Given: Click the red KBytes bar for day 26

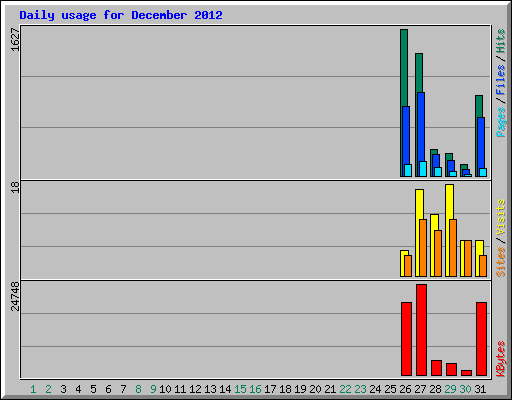Looking at the screenshot, I should tap(406, 339).
